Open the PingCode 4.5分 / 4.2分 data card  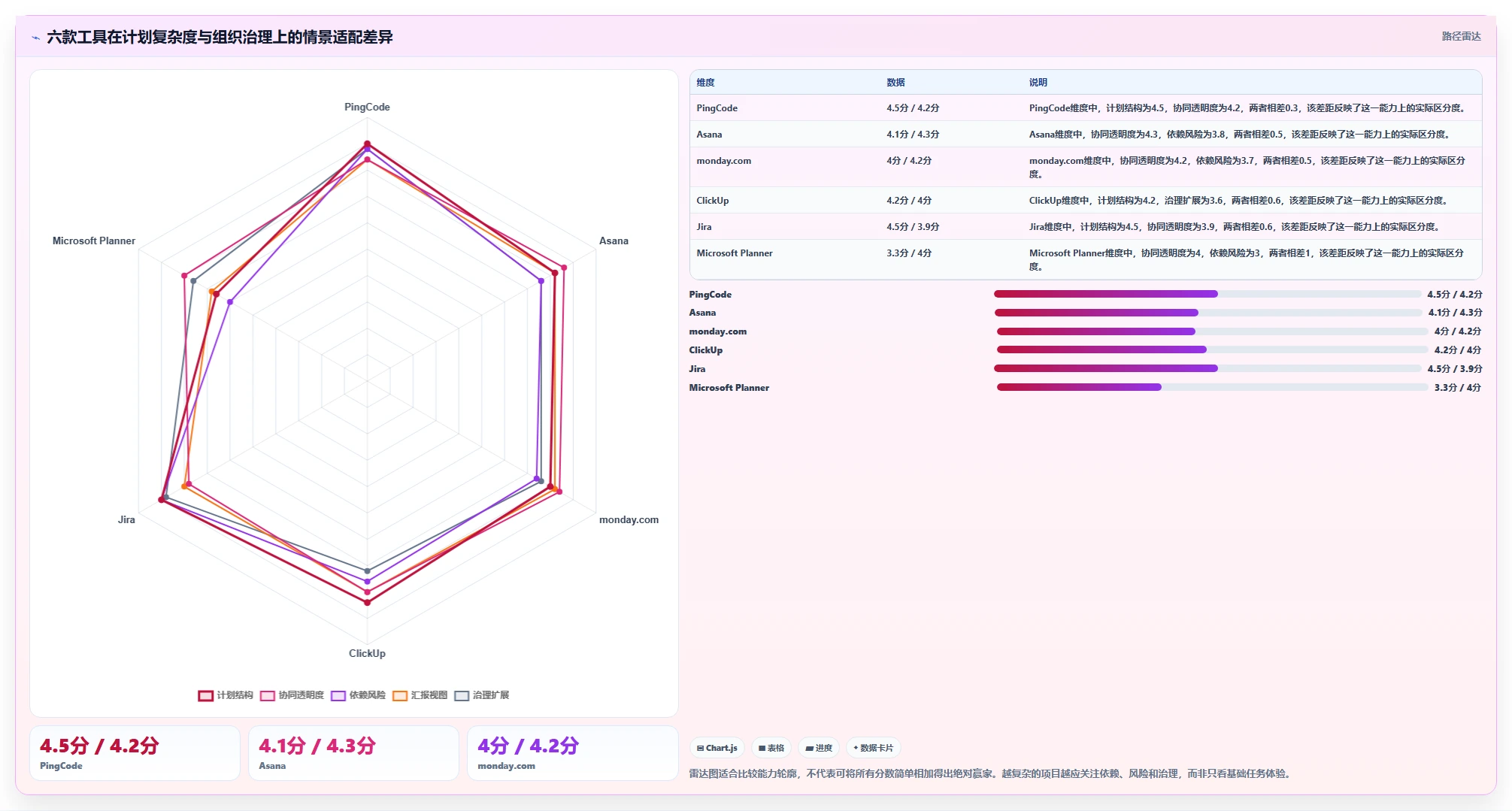coord(135,753)
